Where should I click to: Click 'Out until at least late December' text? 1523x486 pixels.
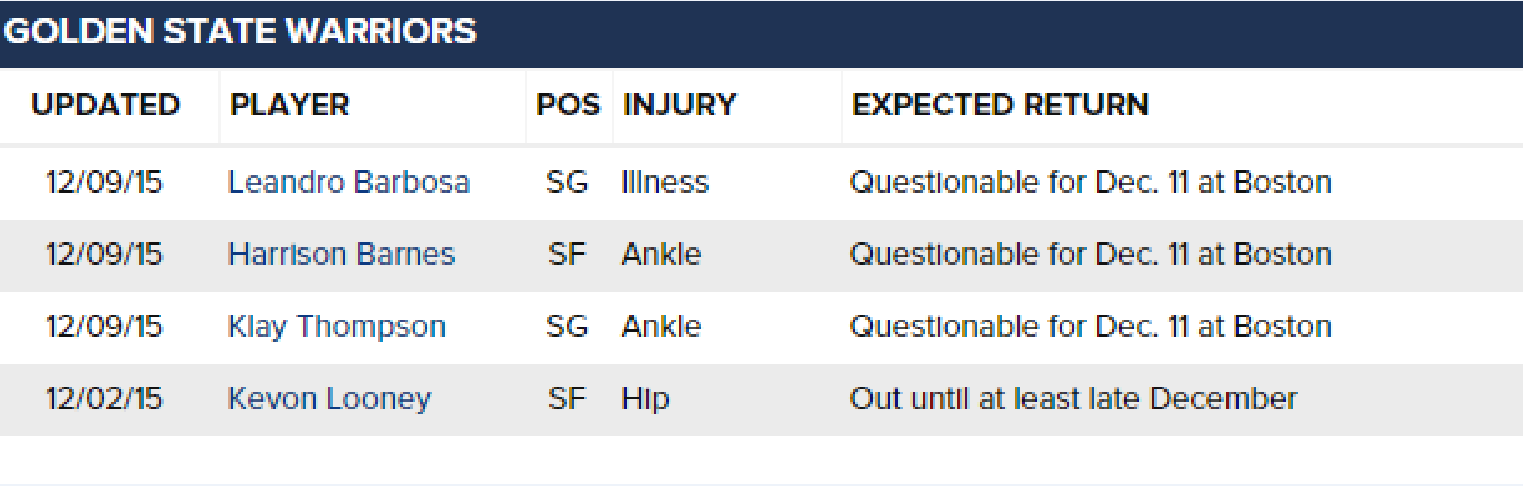pyautogui.click(x=1073, y=400)
